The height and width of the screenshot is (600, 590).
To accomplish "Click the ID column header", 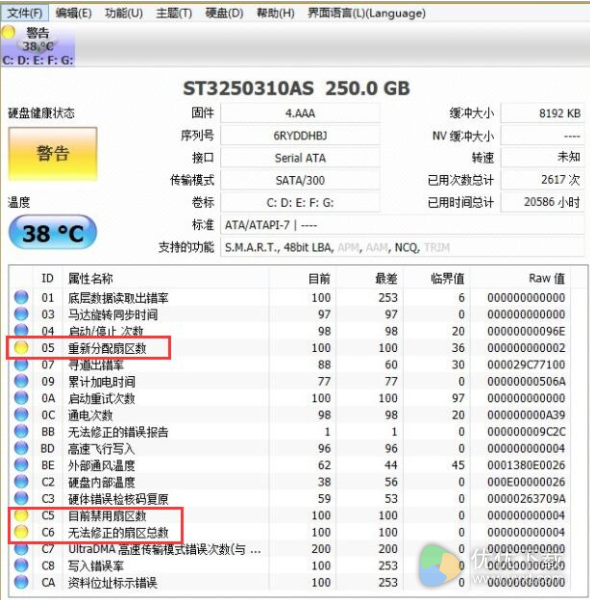I will 48,278.
